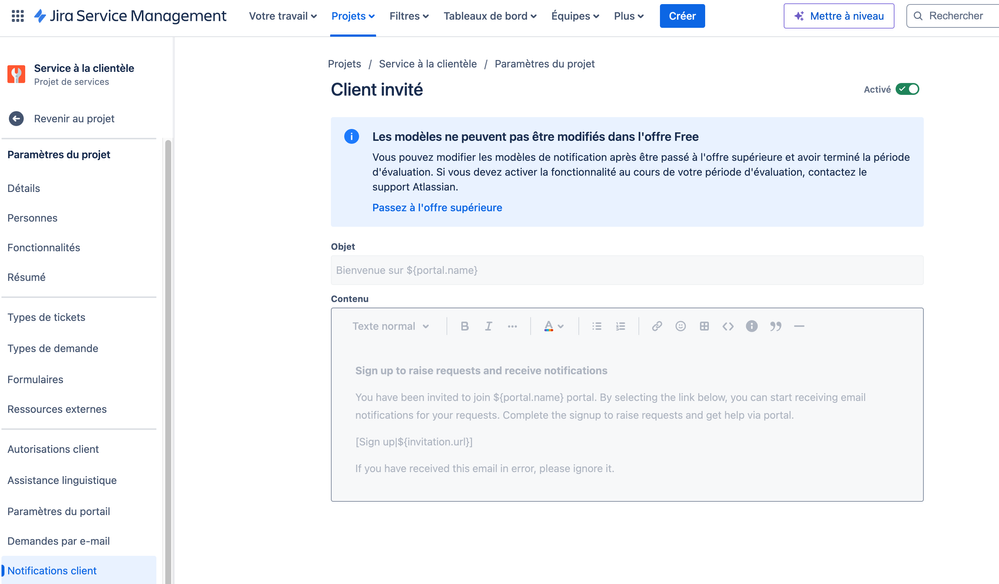Click the Passez à l'offre supérieure link

tap(437, 208)
